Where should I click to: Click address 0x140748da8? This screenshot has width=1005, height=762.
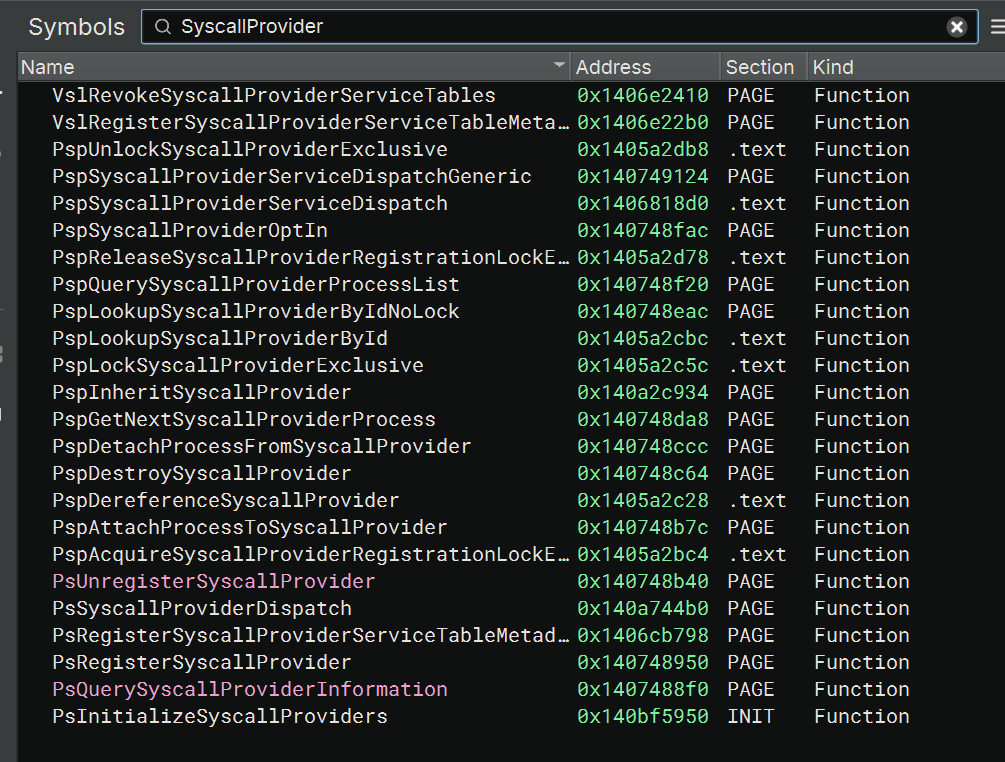coord(643,419)
